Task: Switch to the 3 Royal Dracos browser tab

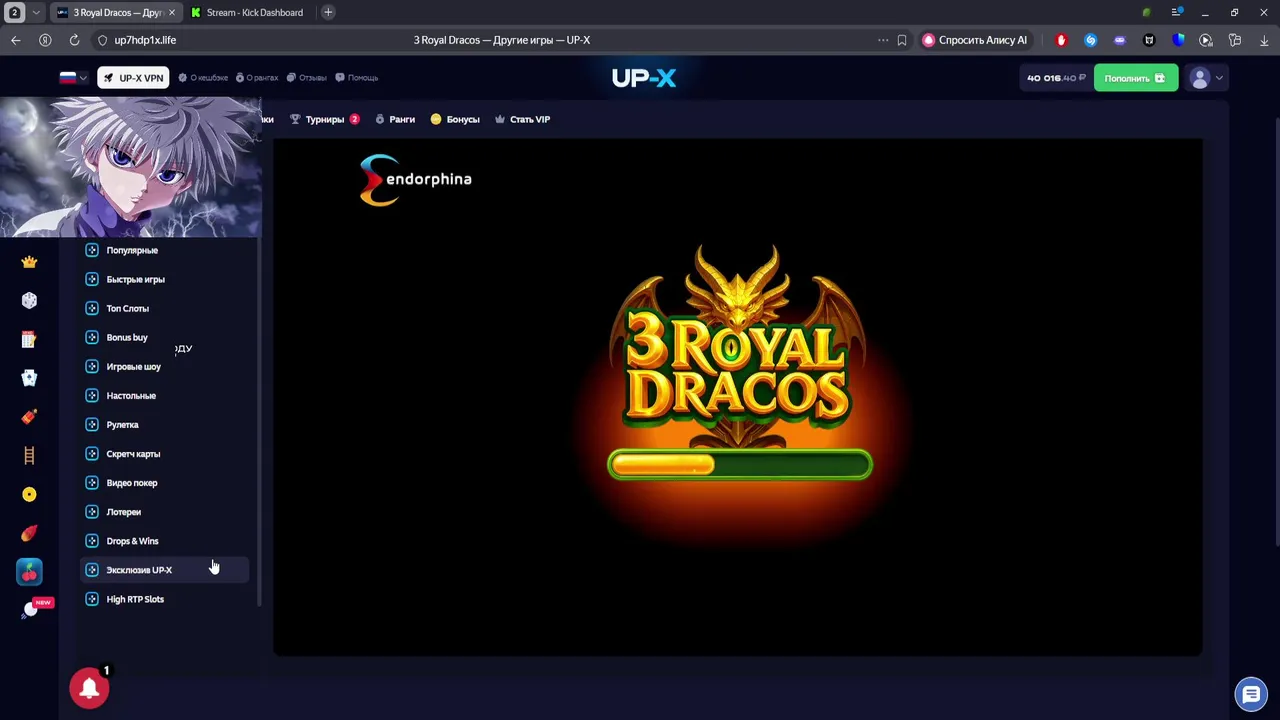Action: [115, 13]
